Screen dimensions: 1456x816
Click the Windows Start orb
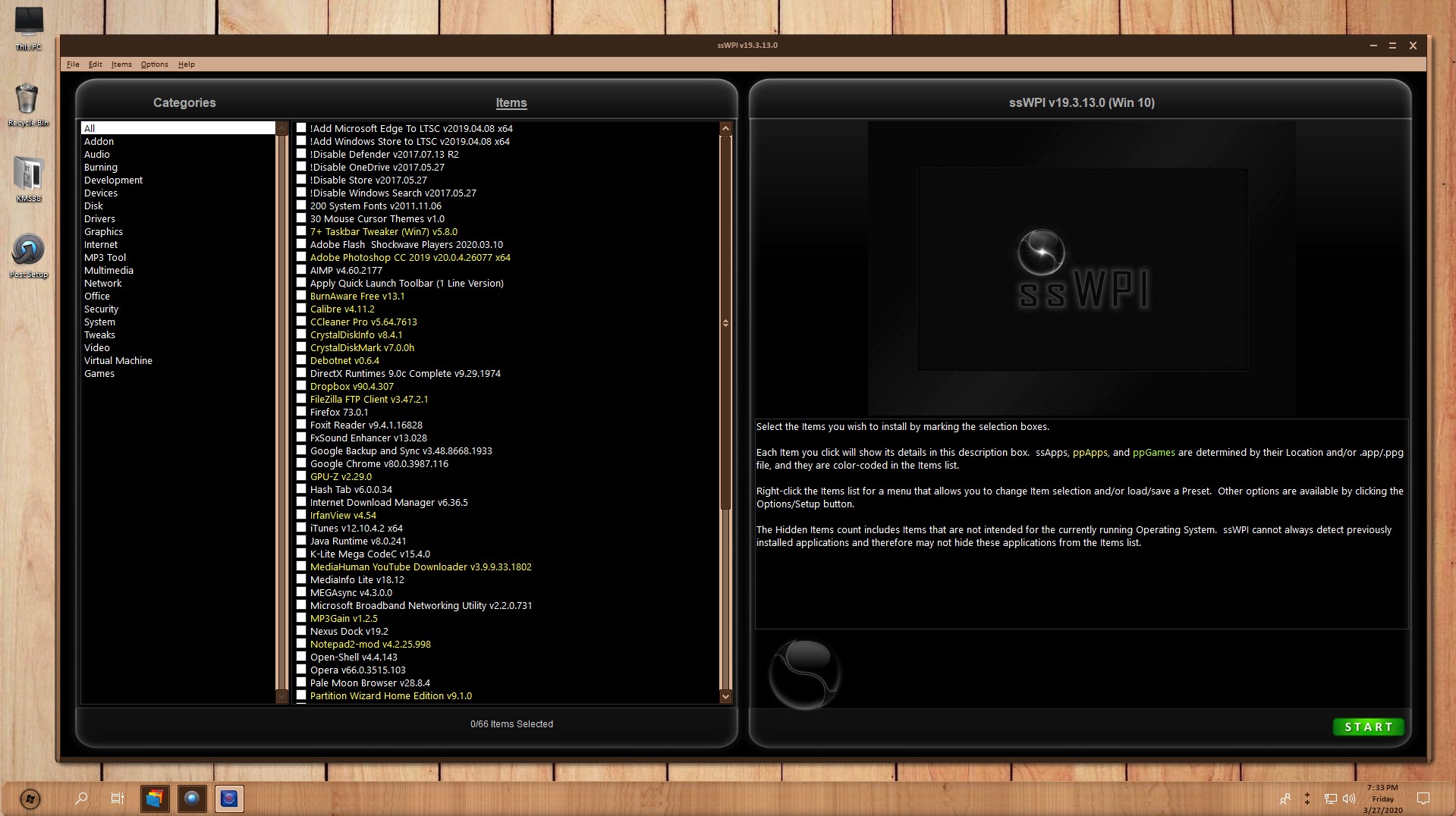click(x=30, y=799)
